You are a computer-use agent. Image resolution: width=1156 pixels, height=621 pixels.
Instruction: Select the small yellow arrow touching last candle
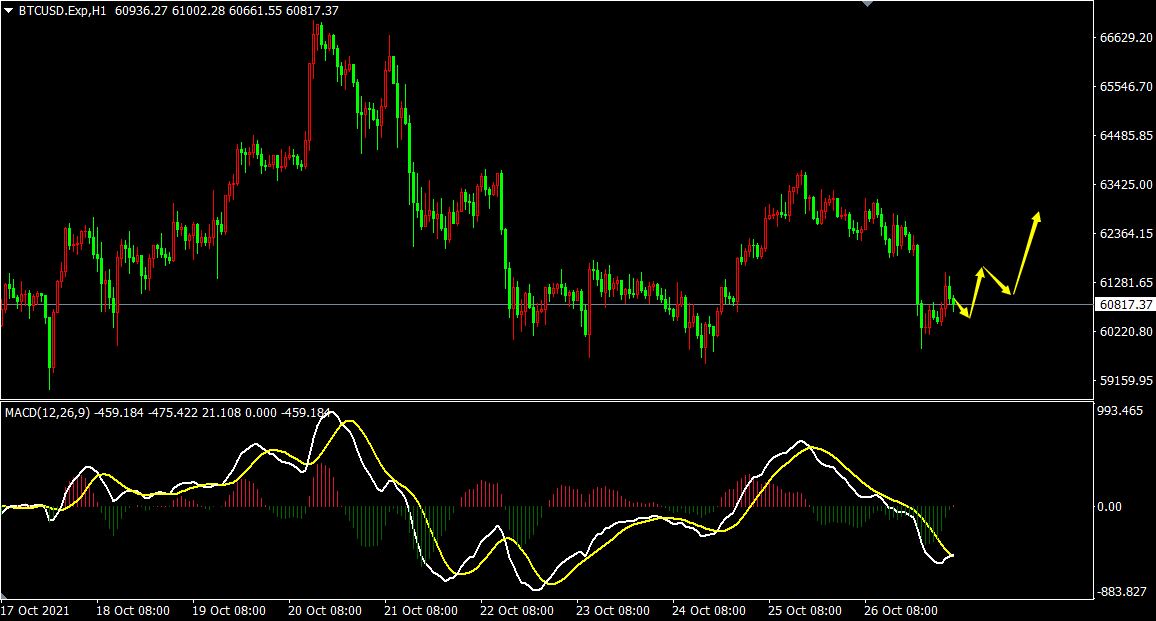click(961, 308)
